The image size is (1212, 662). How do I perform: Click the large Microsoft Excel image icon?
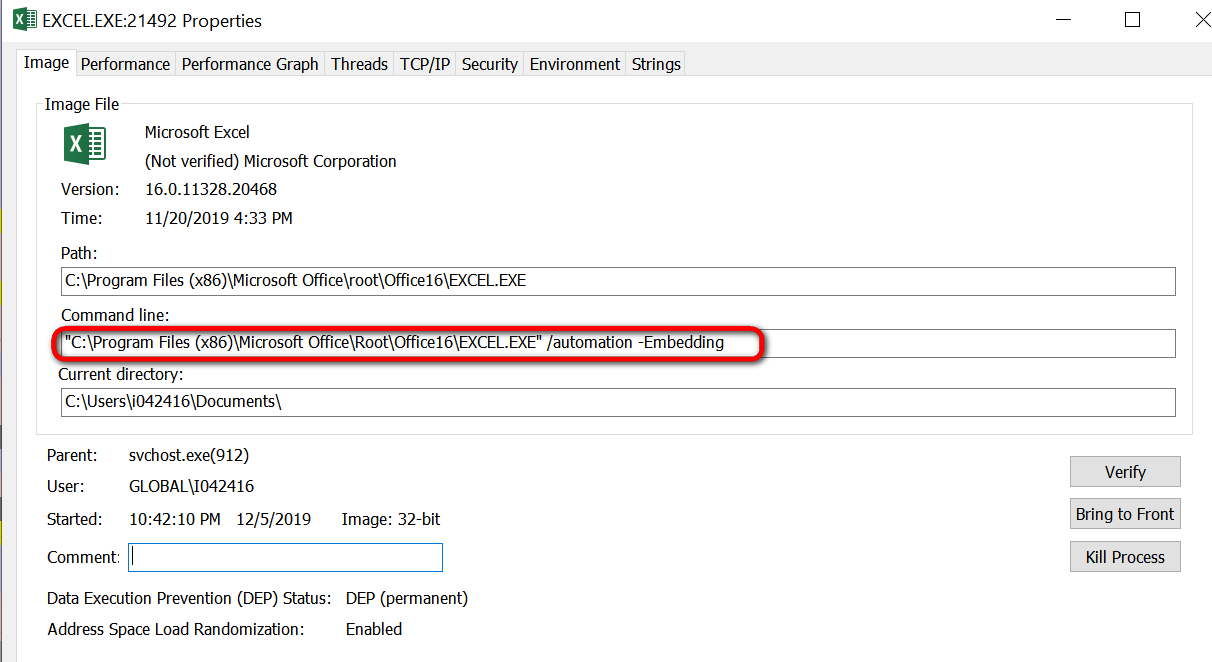(85, 144)
